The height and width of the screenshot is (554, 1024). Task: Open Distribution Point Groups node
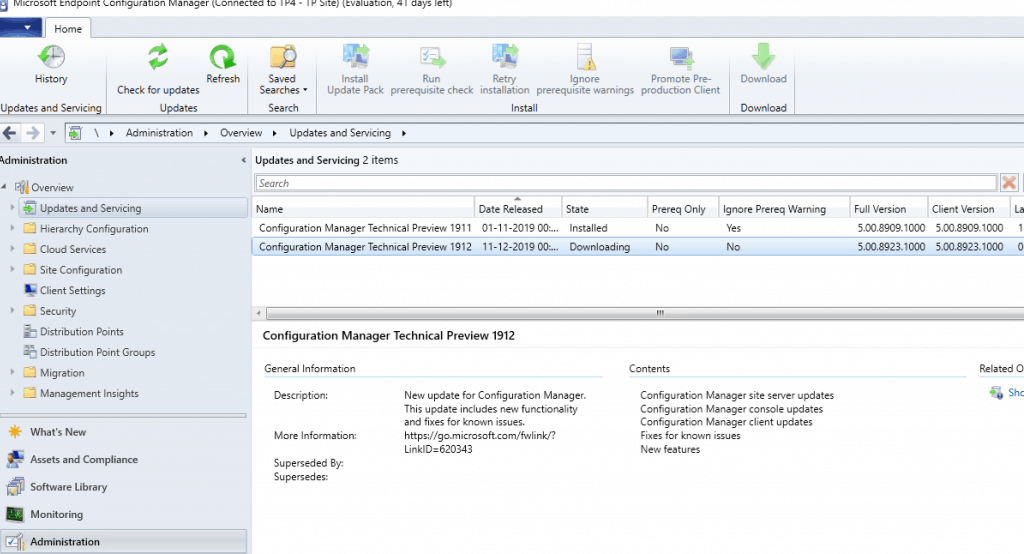[97, 352]
